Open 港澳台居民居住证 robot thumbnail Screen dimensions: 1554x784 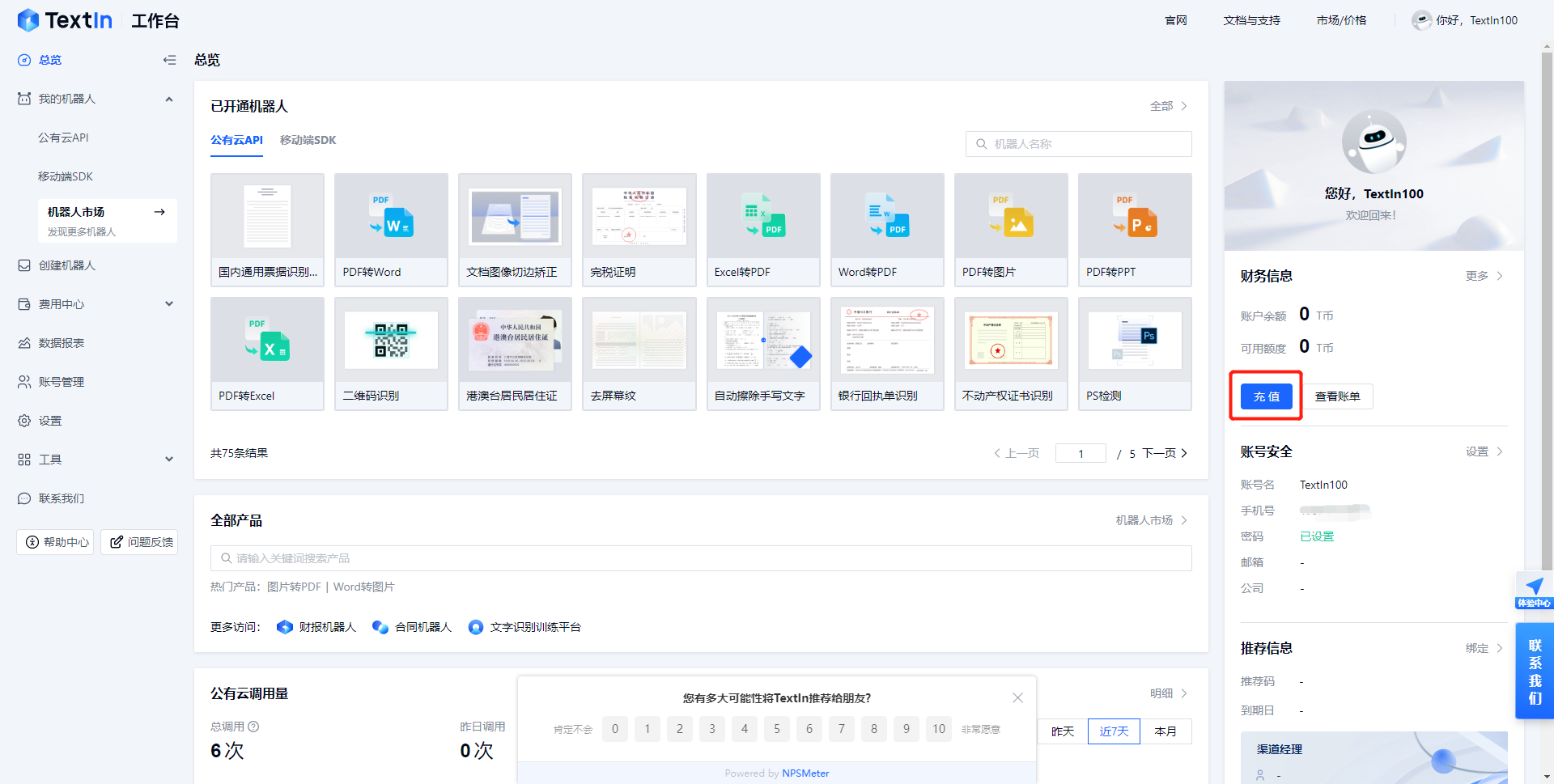click(x=515, y=340)
